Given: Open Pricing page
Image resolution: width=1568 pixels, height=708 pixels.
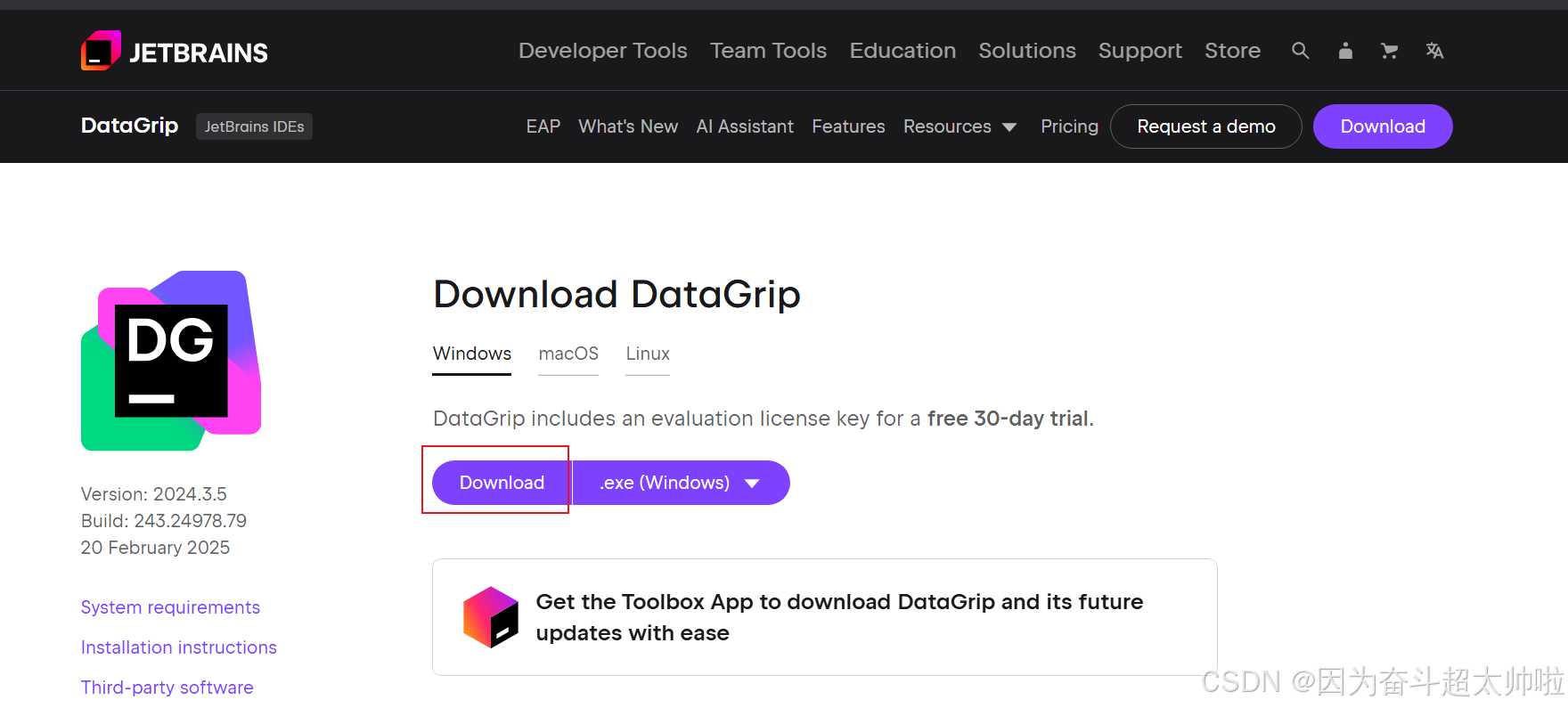Looking at the screenshot, I should pos(1069,126).
